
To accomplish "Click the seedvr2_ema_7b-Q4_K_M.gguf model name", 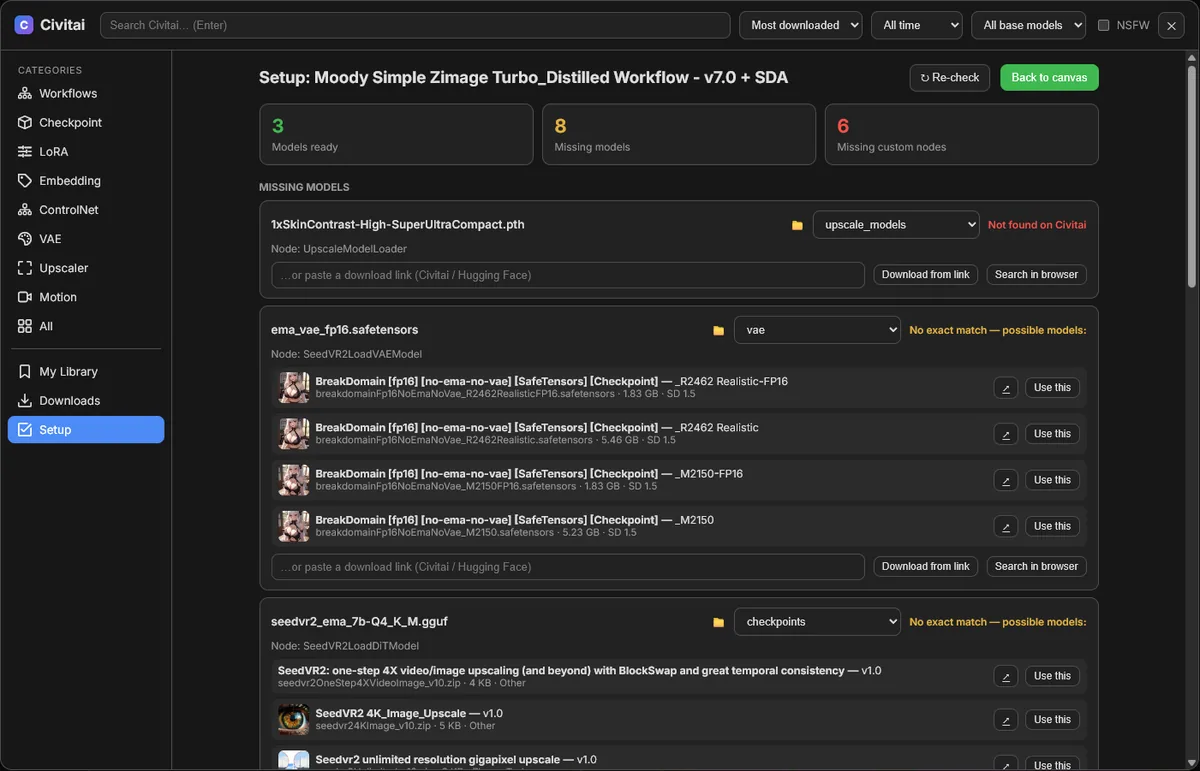I will (359, 622).
